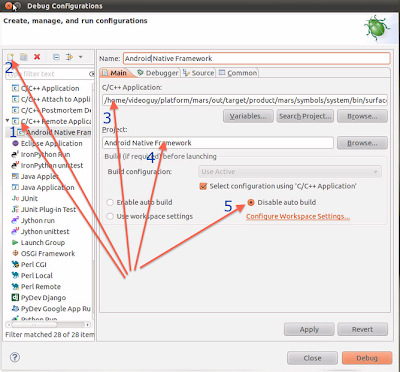Switch to the Source tab
The height and width of the screenshot is (372, 400).
coord(199,73)
